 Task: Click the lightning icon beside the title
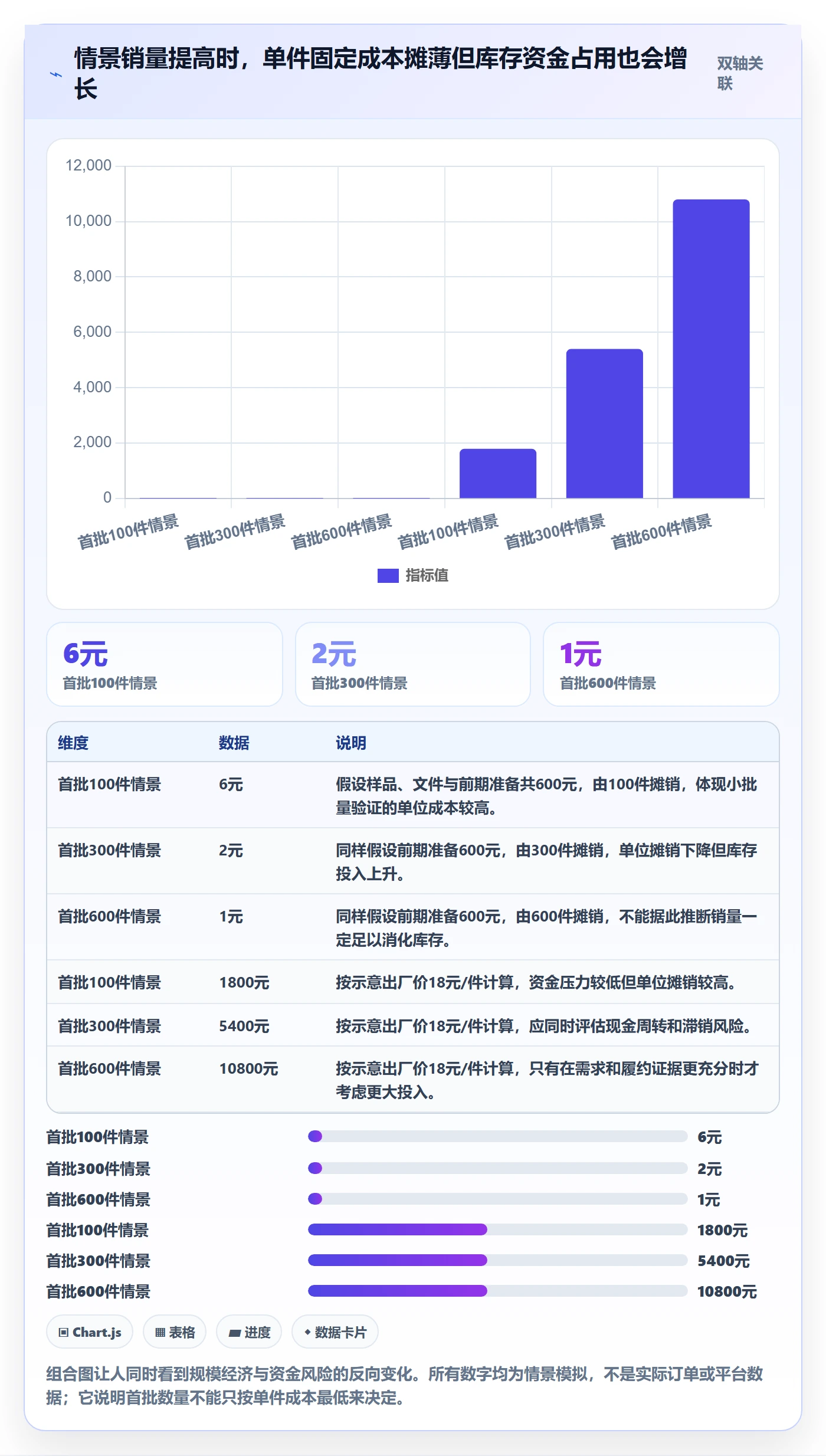(x=55, y=74)
